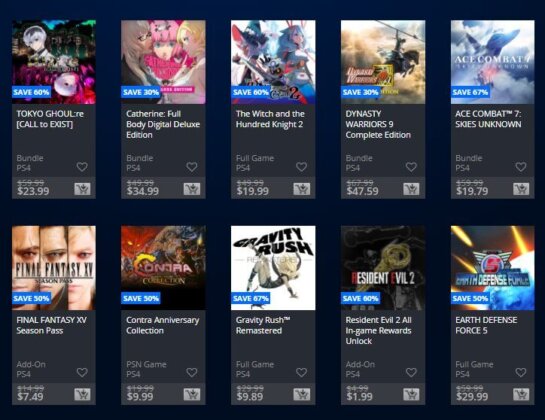Select FINAL FANTASY XV cover art

pyautogui.click(x=54, y=268)
